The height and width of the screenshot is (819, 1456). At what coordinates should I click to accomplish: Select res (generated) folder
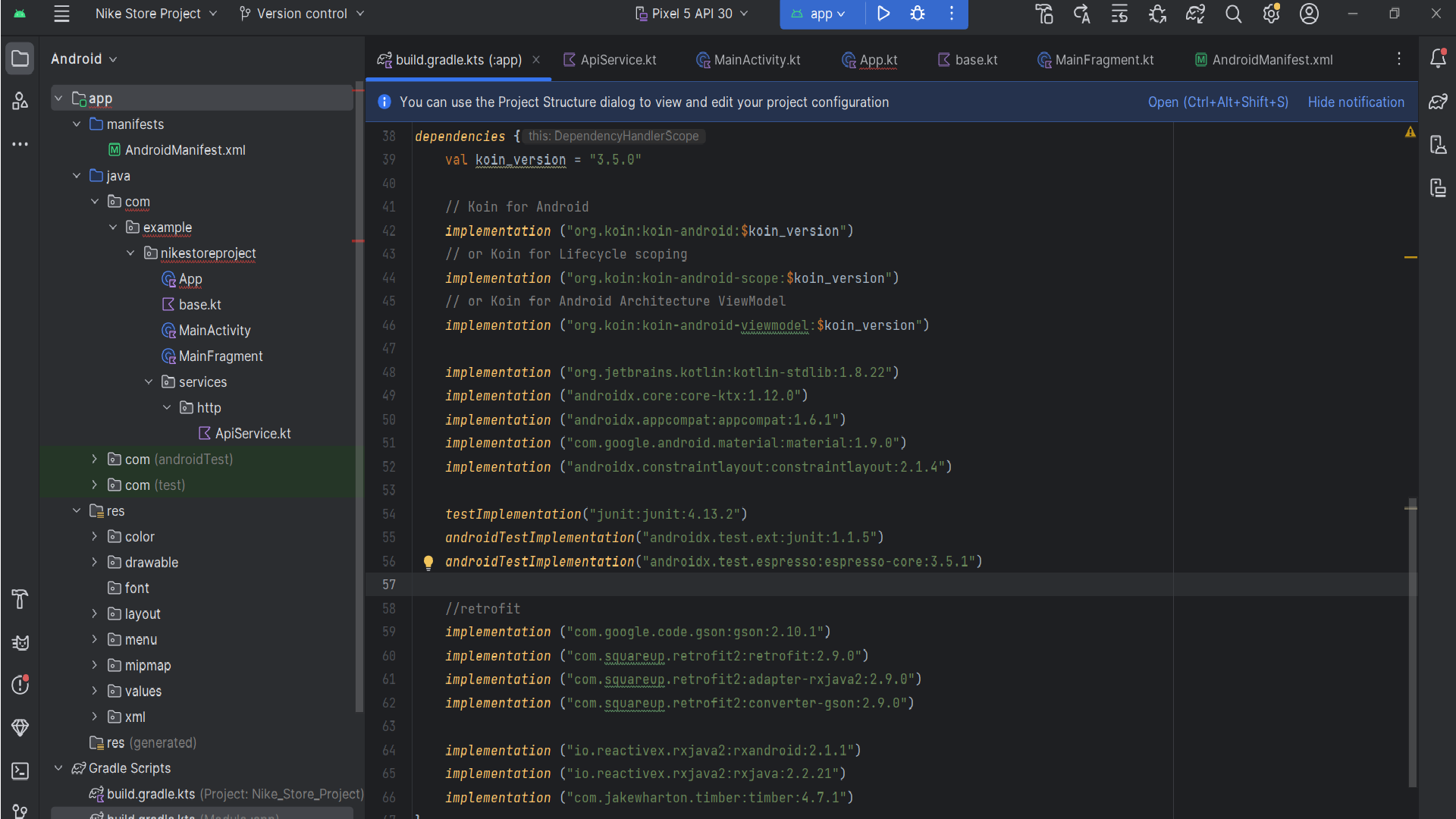[143, 743]
